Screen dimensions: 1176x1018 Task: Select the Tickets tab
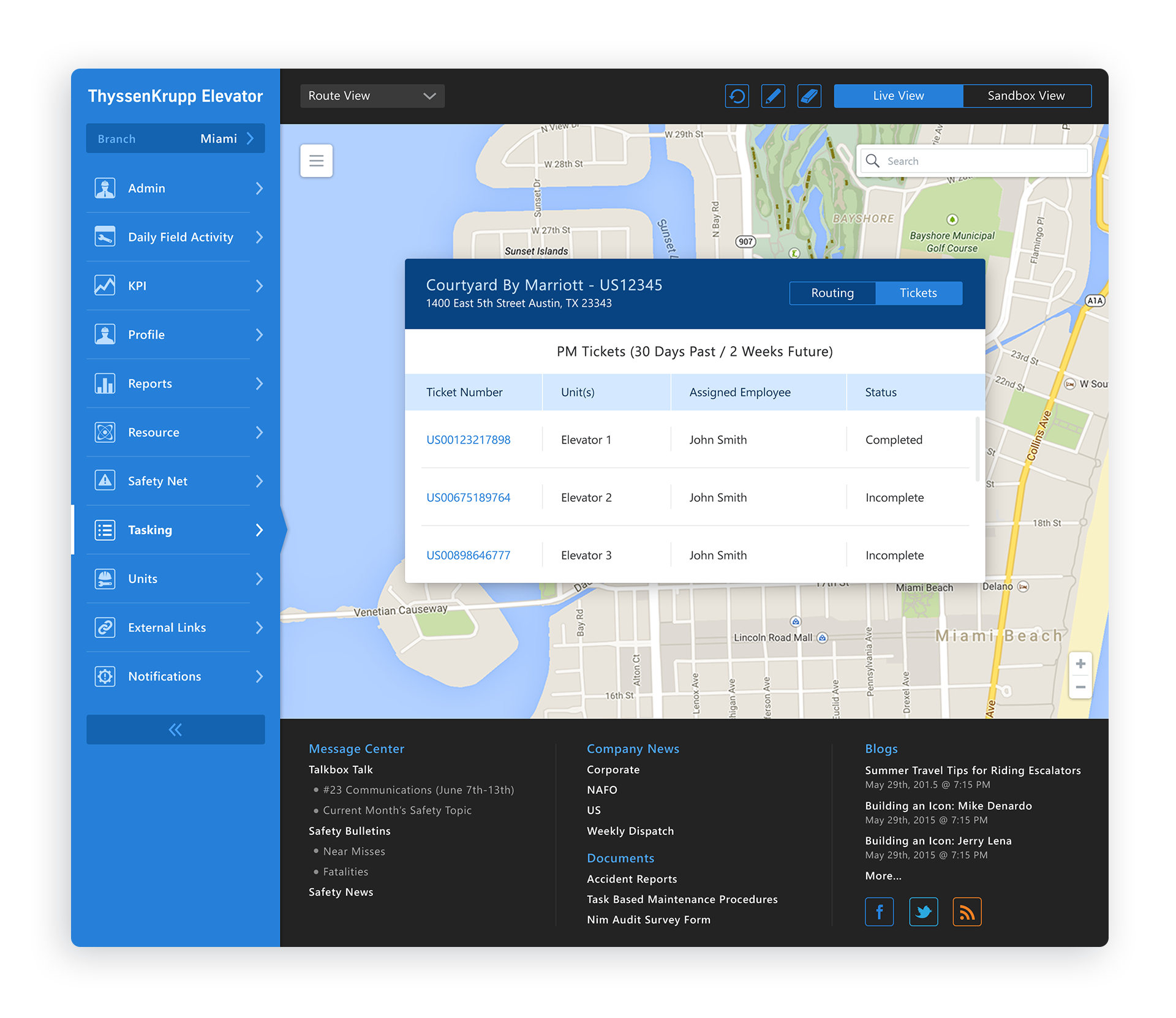[x=919, y=293]
